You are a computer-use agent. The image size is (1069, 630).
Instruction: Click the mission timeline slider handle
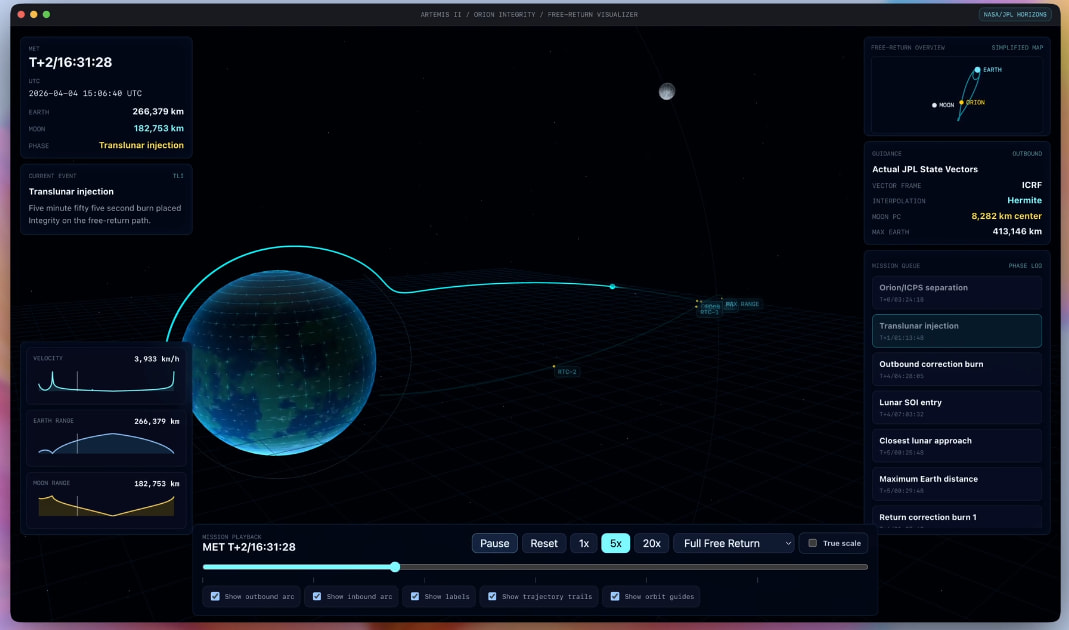(395, 567)
